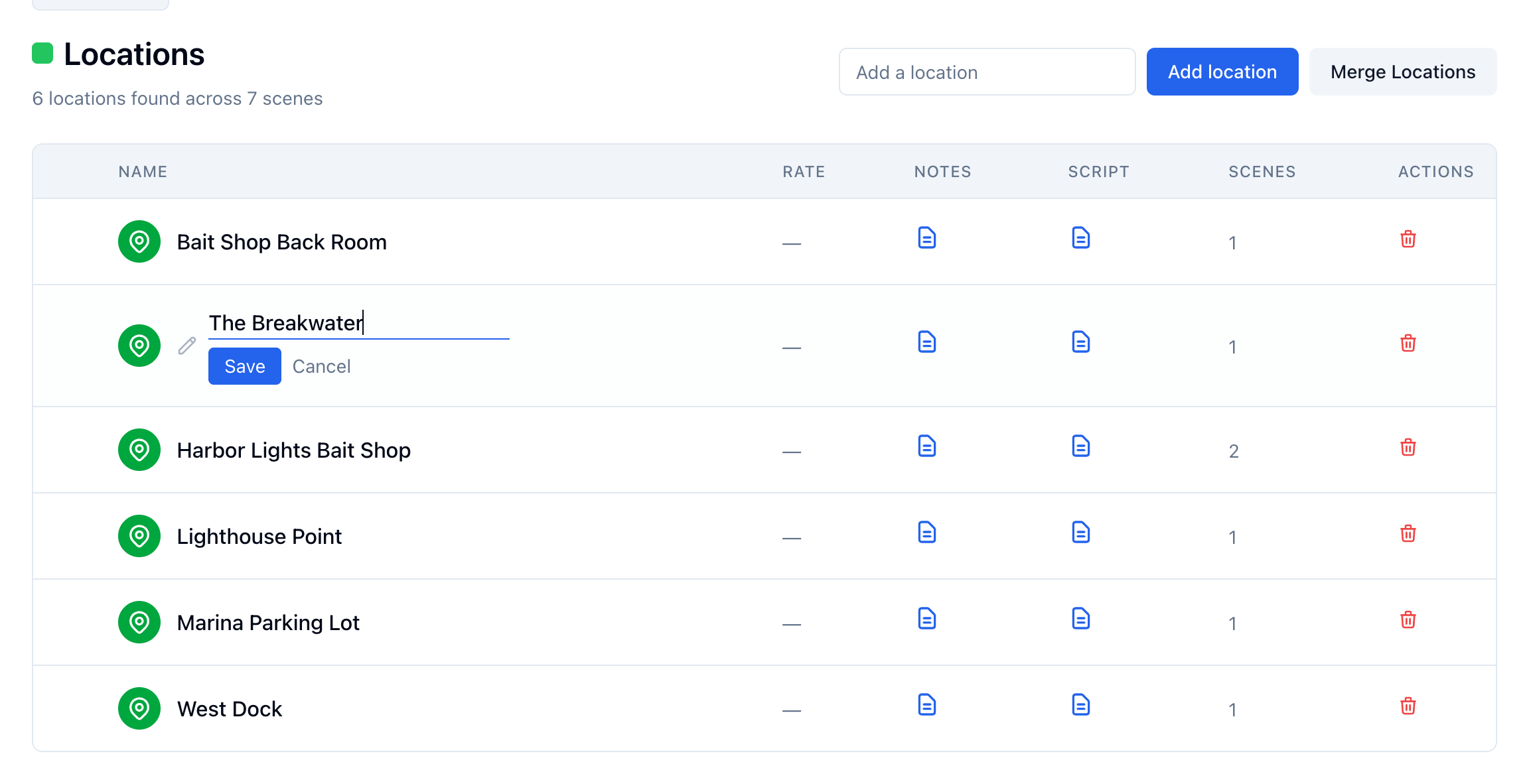Cancel editing The Breakwater name
Image resolution: width=1529 pixels, height=784 pixels.
pyautogui.click(x=321, y=366)
